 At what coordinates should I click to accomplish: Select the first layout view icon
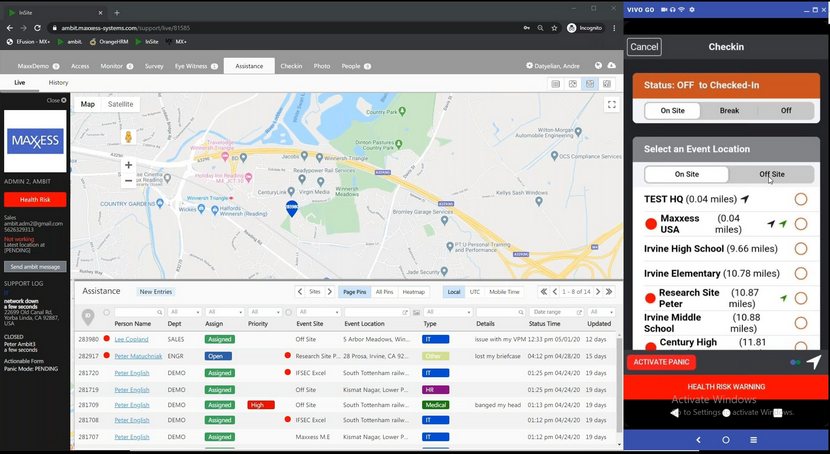556,84
